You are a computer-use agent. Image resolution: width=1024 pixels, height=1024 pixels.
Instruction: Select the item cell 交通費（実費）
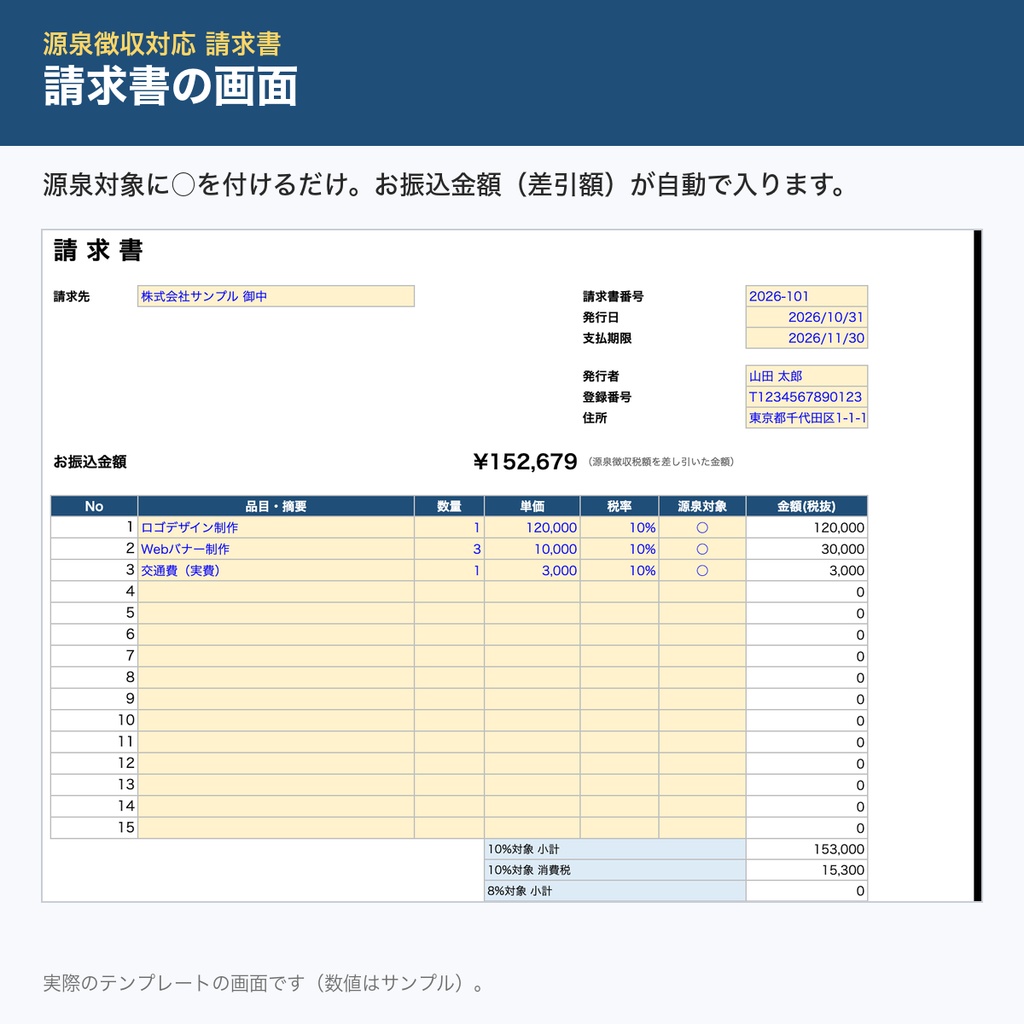(276, 571)
